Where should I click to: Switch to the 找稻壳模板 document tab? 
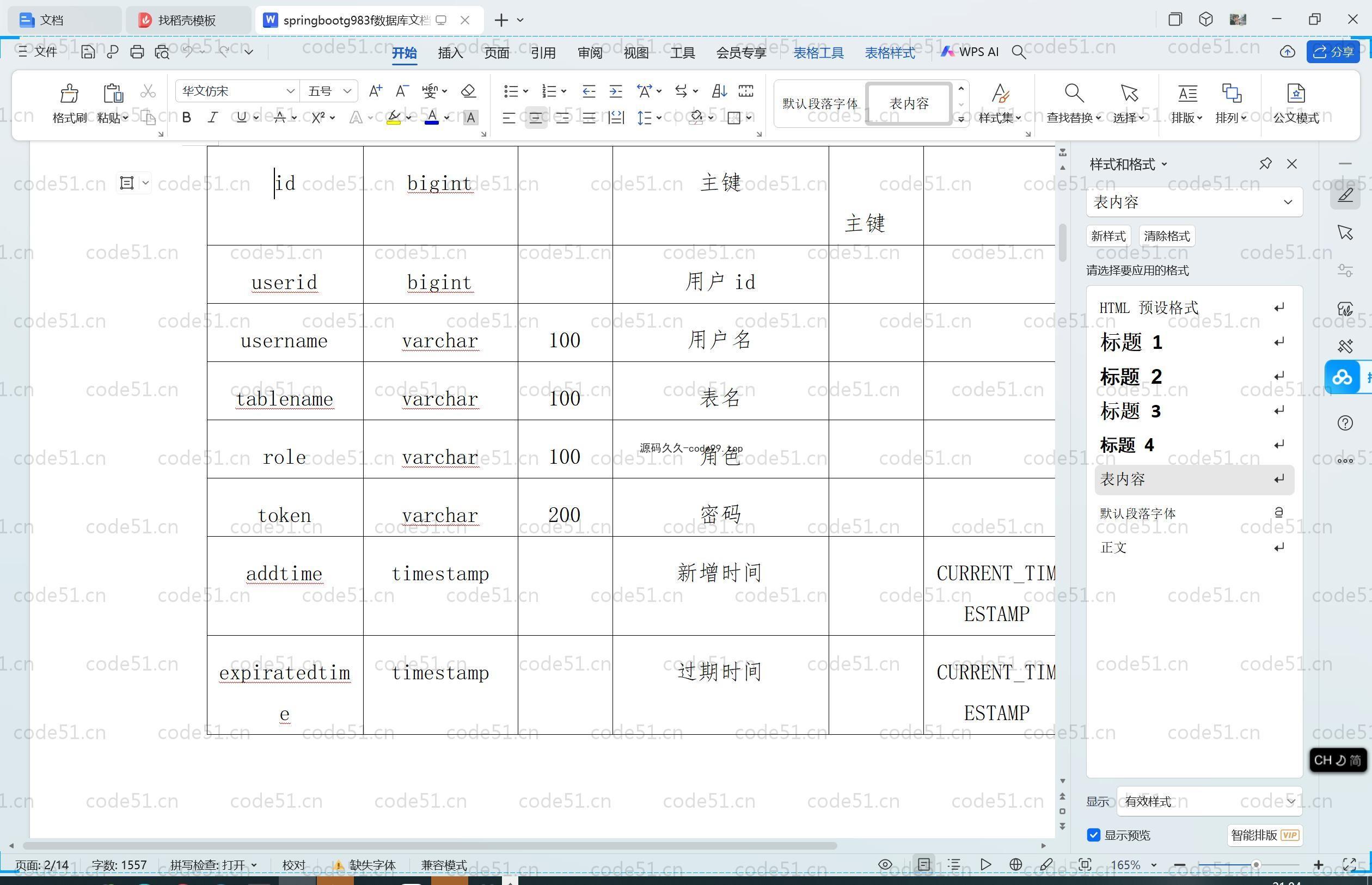coord(187,21)
